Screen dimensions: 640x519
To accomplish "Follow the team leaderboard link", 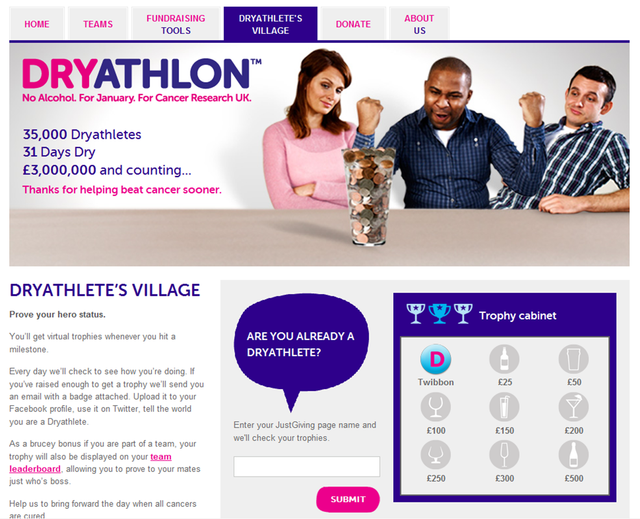I will (x=90, y=463).
